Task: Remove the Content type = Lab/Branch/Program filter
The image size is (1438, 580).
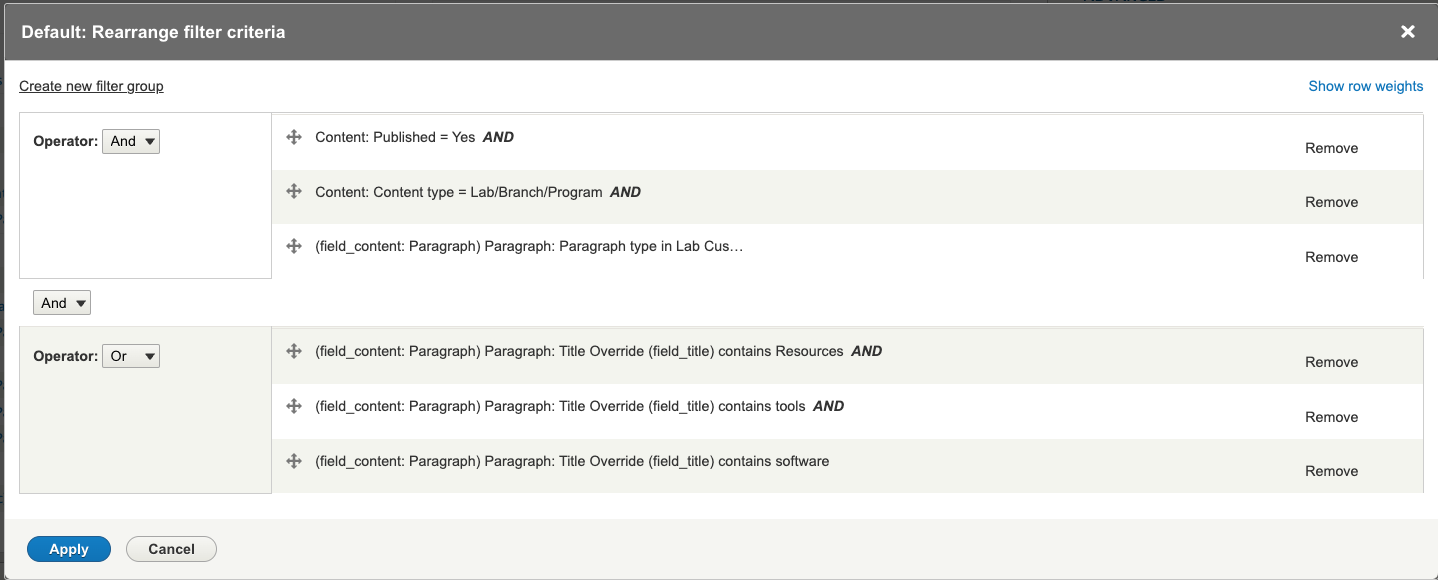Action: pyautogui.click(x=1331, y=202)
